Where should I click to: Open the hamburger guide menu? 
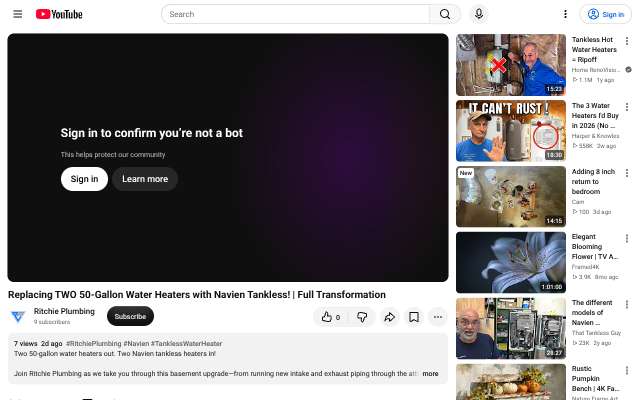[x=18, y=14]
